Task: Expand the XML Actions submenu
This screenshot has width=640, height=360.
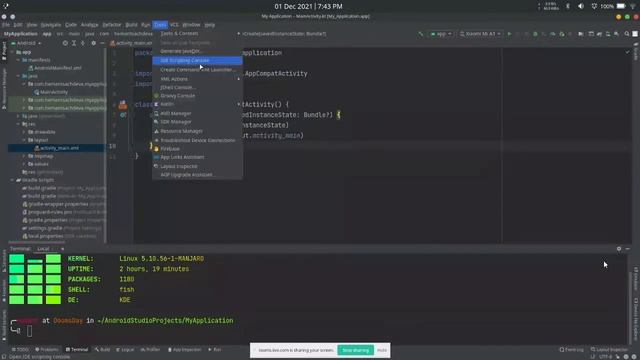Action: (198, 79)
